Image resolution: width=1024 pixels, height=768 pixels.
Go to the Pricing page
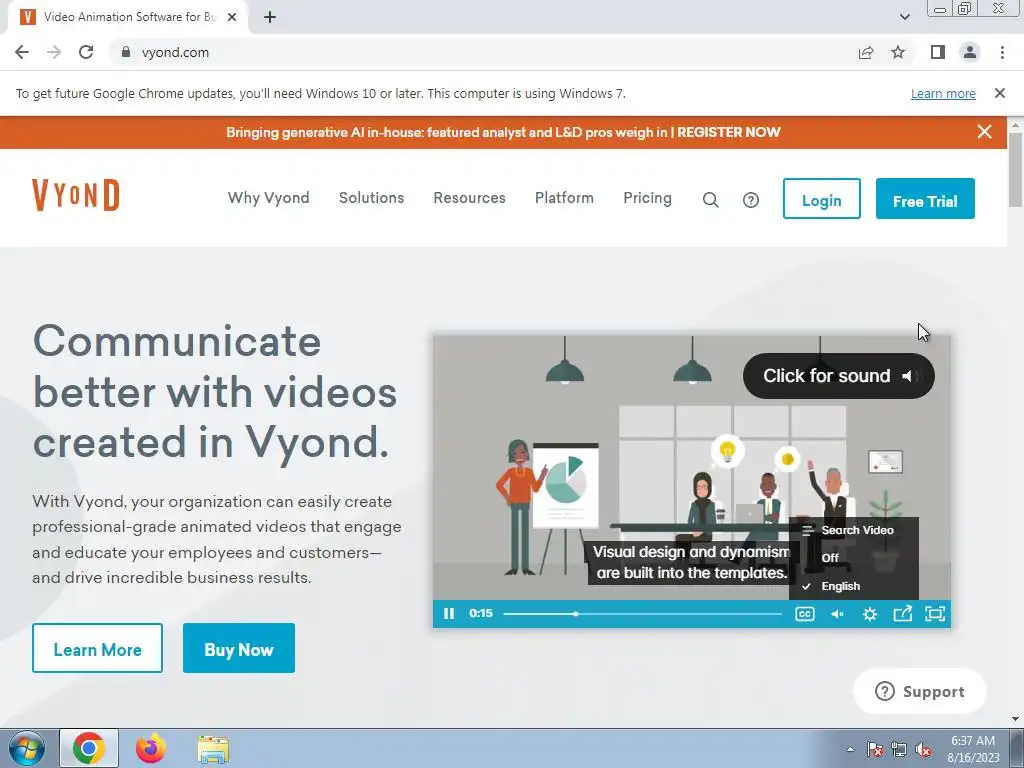pyautogui.click(x=647, y=198)
